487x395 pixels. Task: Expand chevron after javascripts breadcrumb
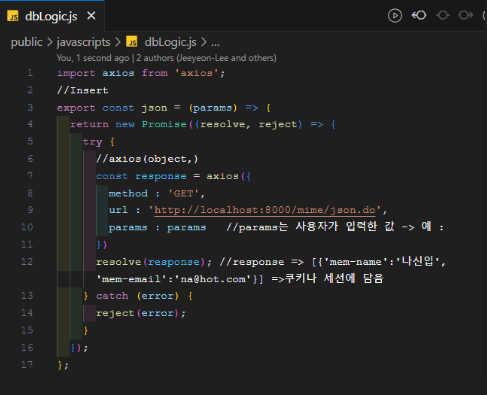coord(118,42)
